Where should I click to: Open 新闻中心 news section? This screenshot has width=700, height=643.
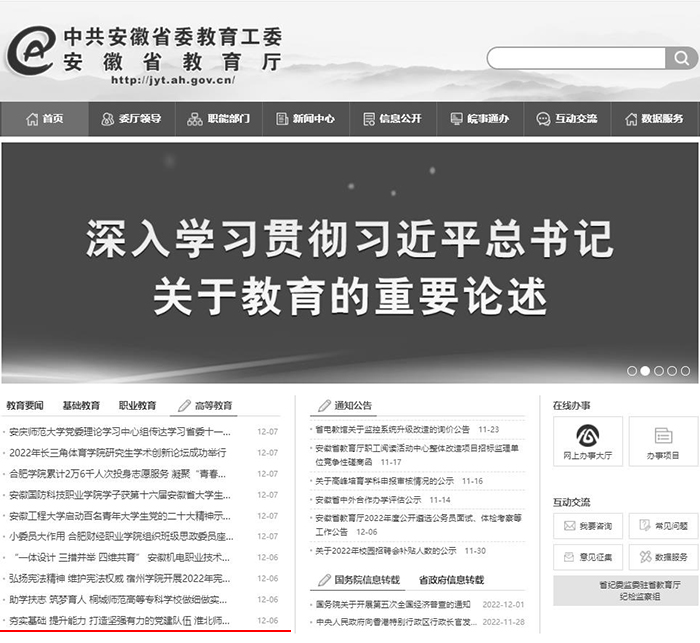[305, 119]
